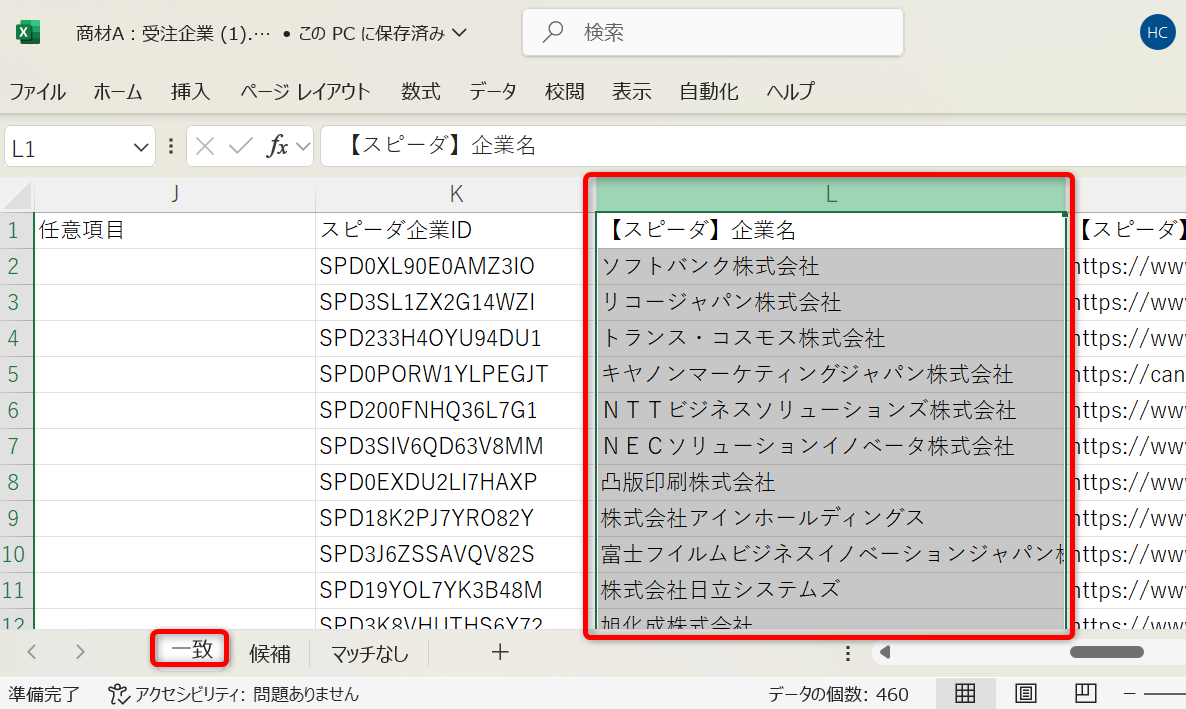The width and height of the screenshot is (1186, 709).
Task: Open the ファイル menu
Action: tap(37, 91)
